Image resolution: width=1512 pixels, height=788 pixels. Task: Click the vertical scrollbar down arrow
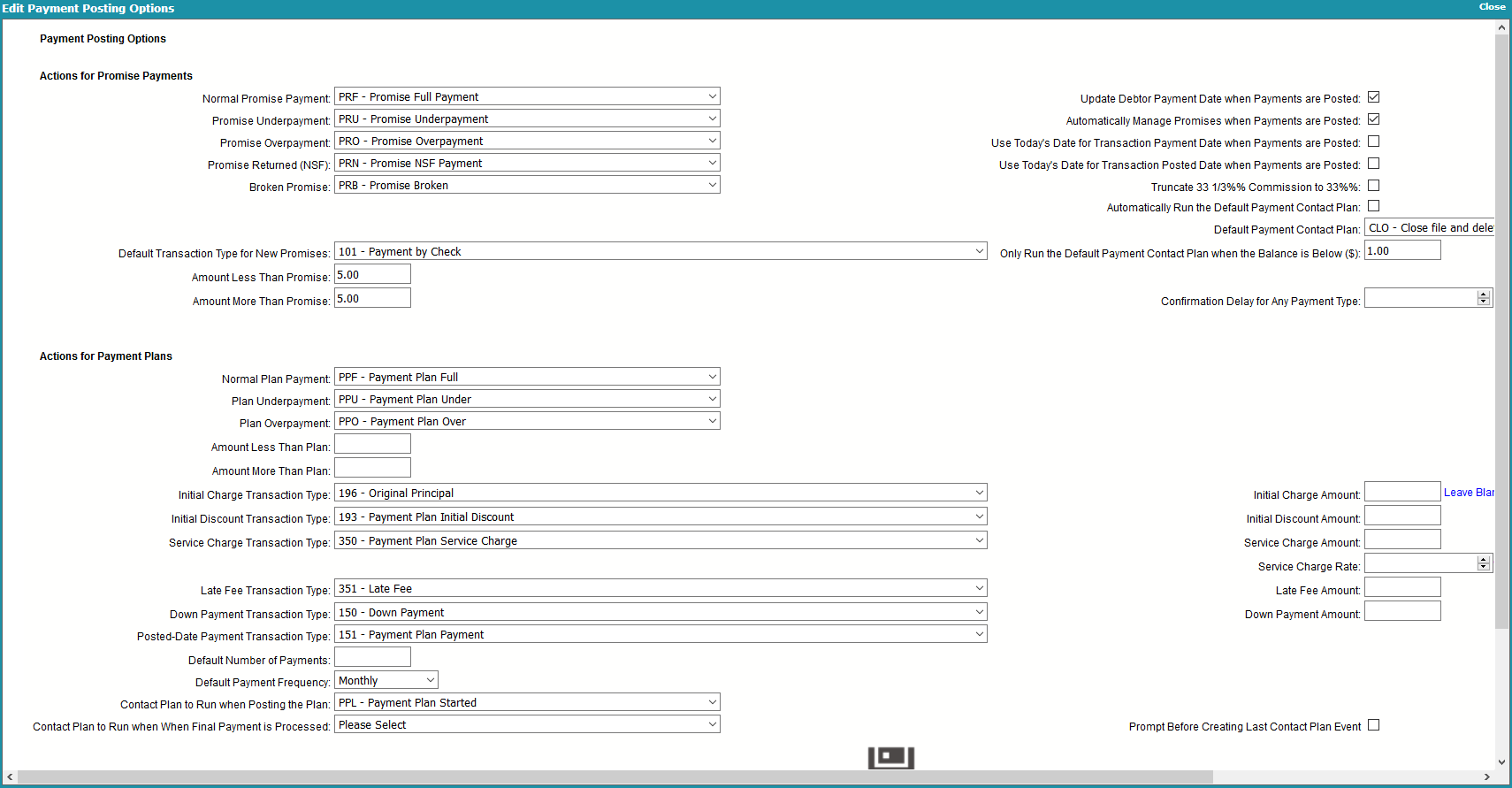(1501, 761)
